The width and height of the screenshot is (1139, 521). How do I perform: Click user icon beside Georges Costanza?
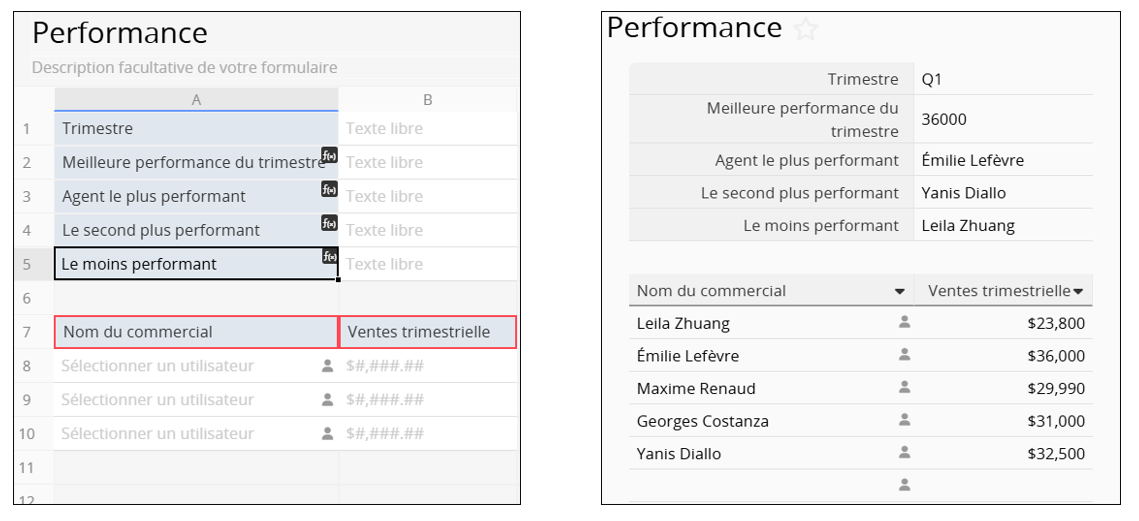click(904, 420)
